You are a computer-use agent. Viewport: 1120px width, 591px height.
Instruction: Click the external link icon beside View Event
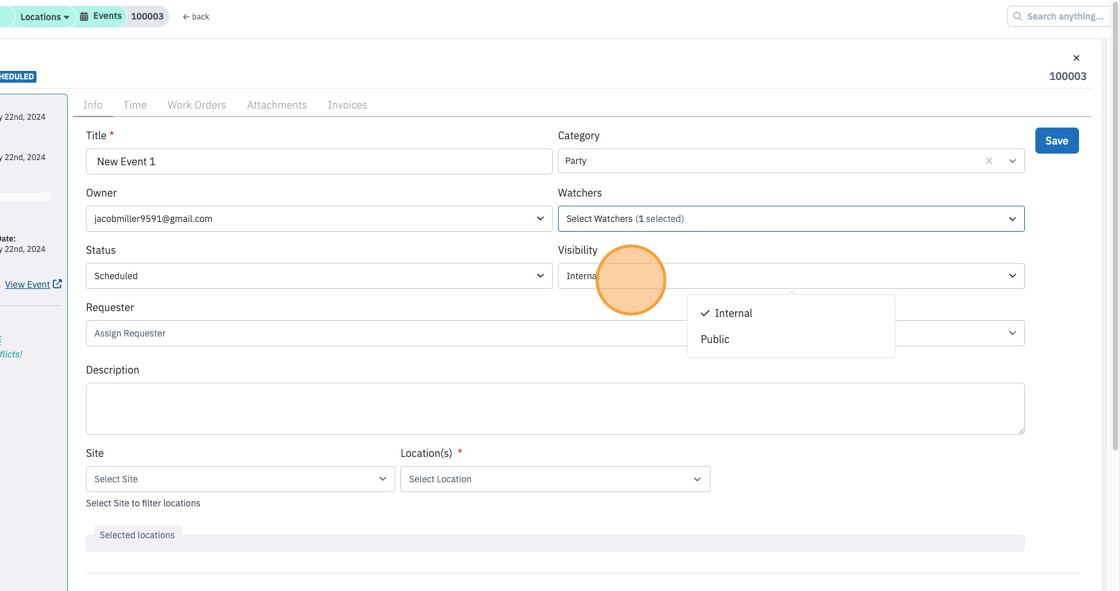[x=57, y=284]
